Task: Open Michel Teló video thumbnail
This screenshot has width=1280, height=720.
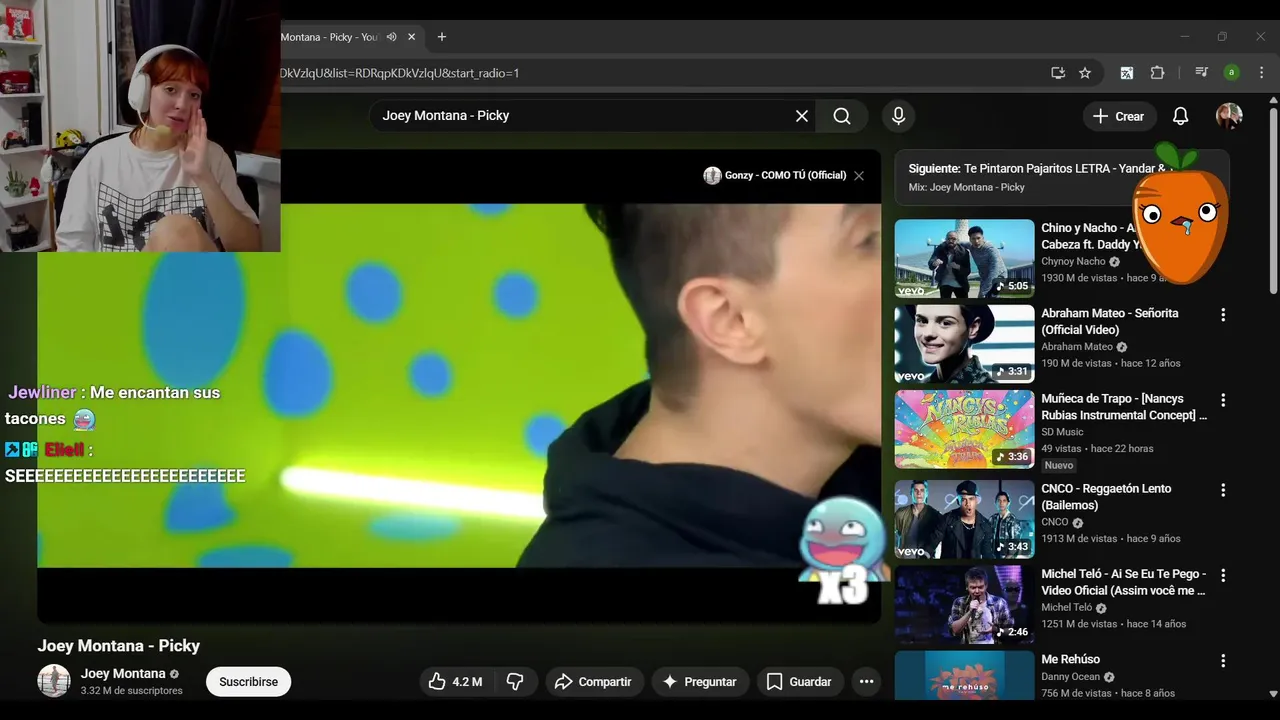Action: point(964,605)
